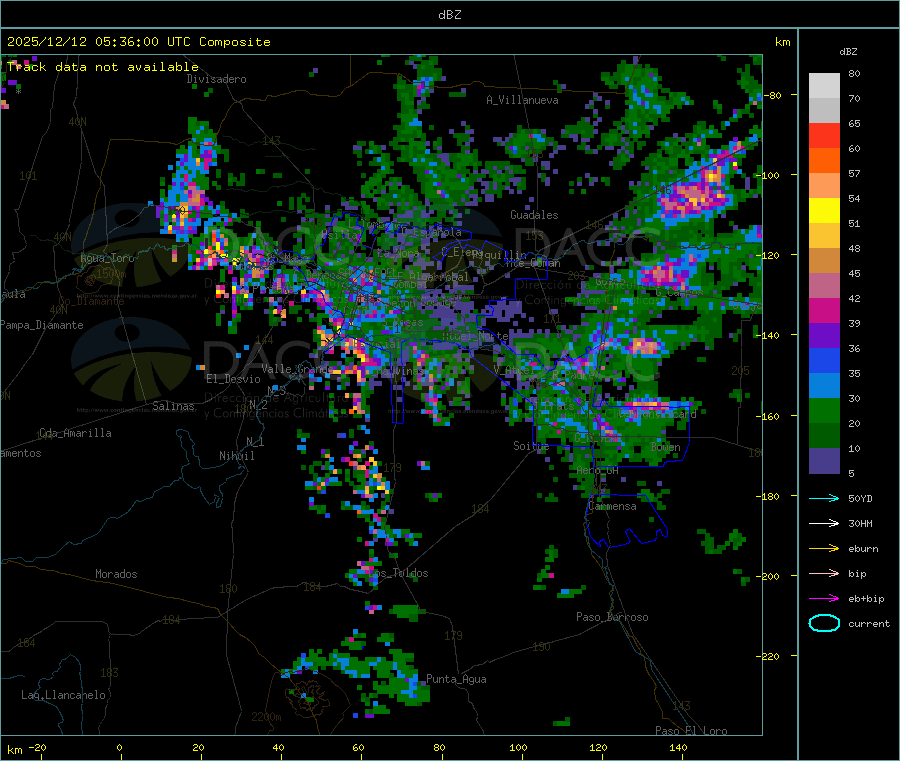Click the 'Bowen' place label
The image size is (900, 761).
coord(666,447)
